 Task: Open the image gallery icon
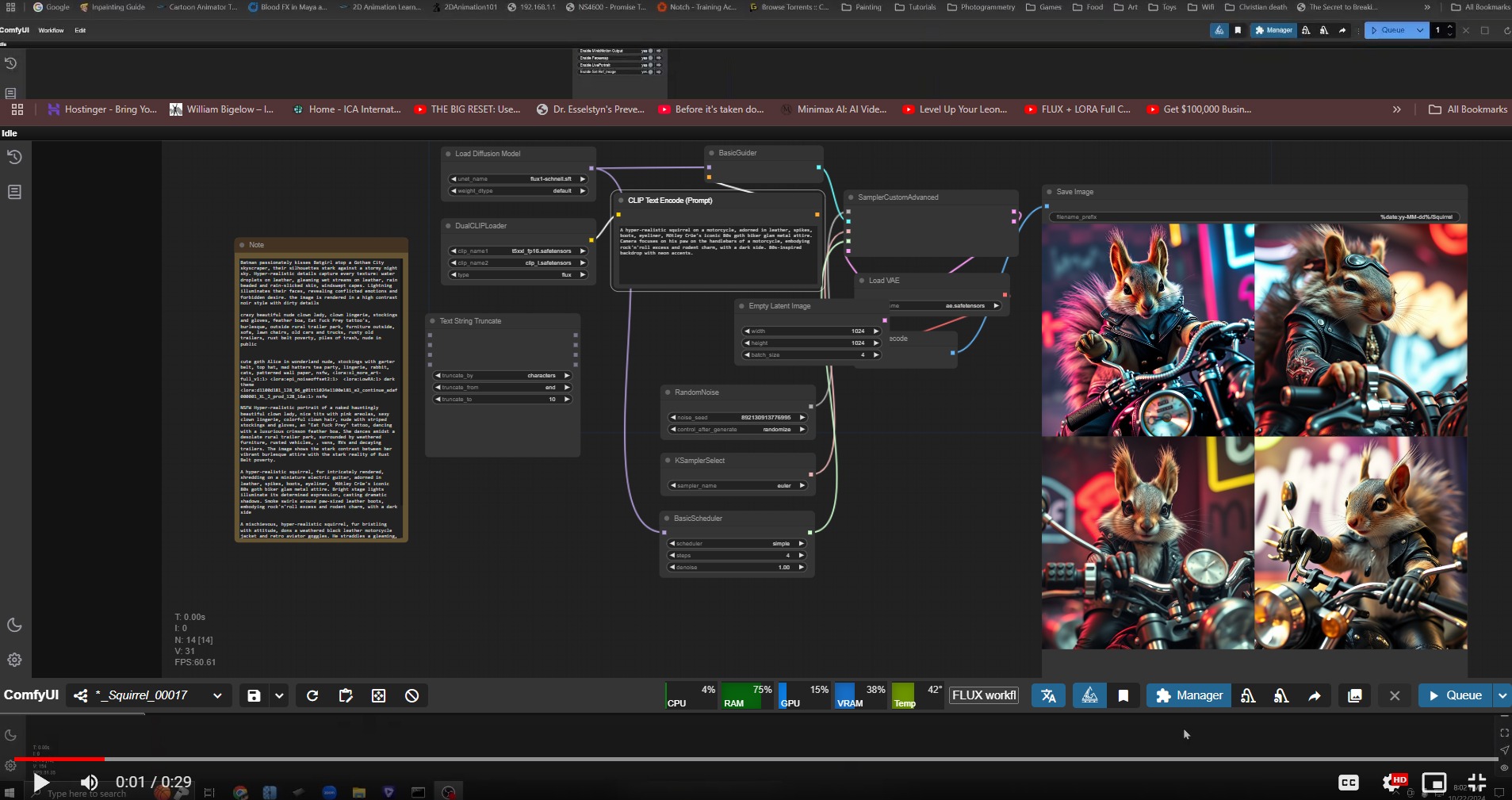click(x=1355, y=695)
